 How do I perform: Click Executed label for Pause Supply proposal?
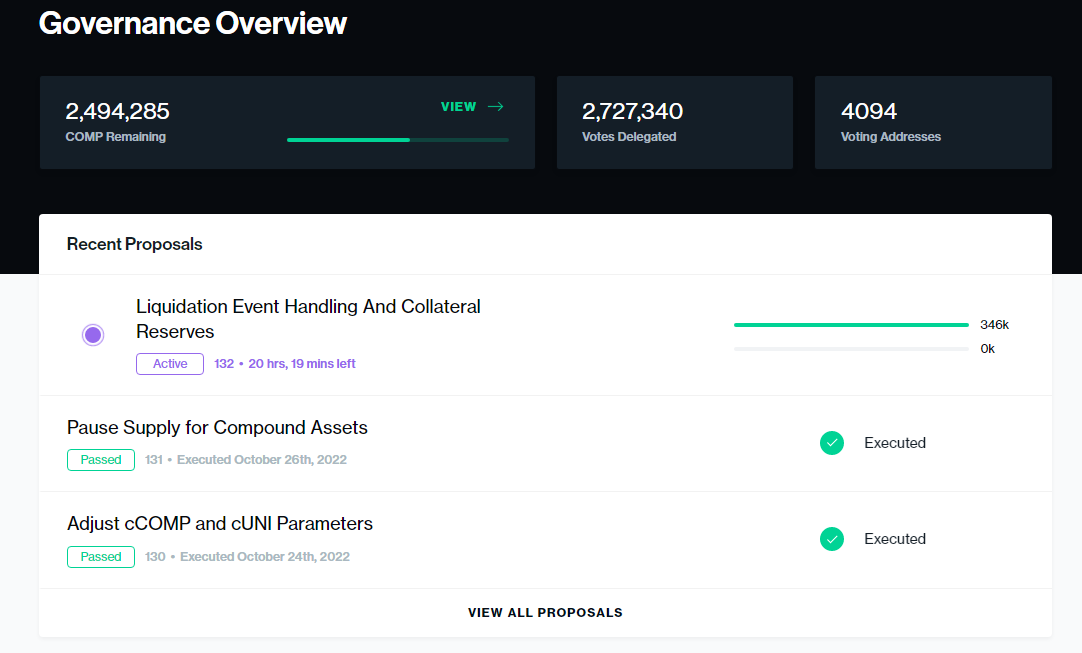click(895, 442)
